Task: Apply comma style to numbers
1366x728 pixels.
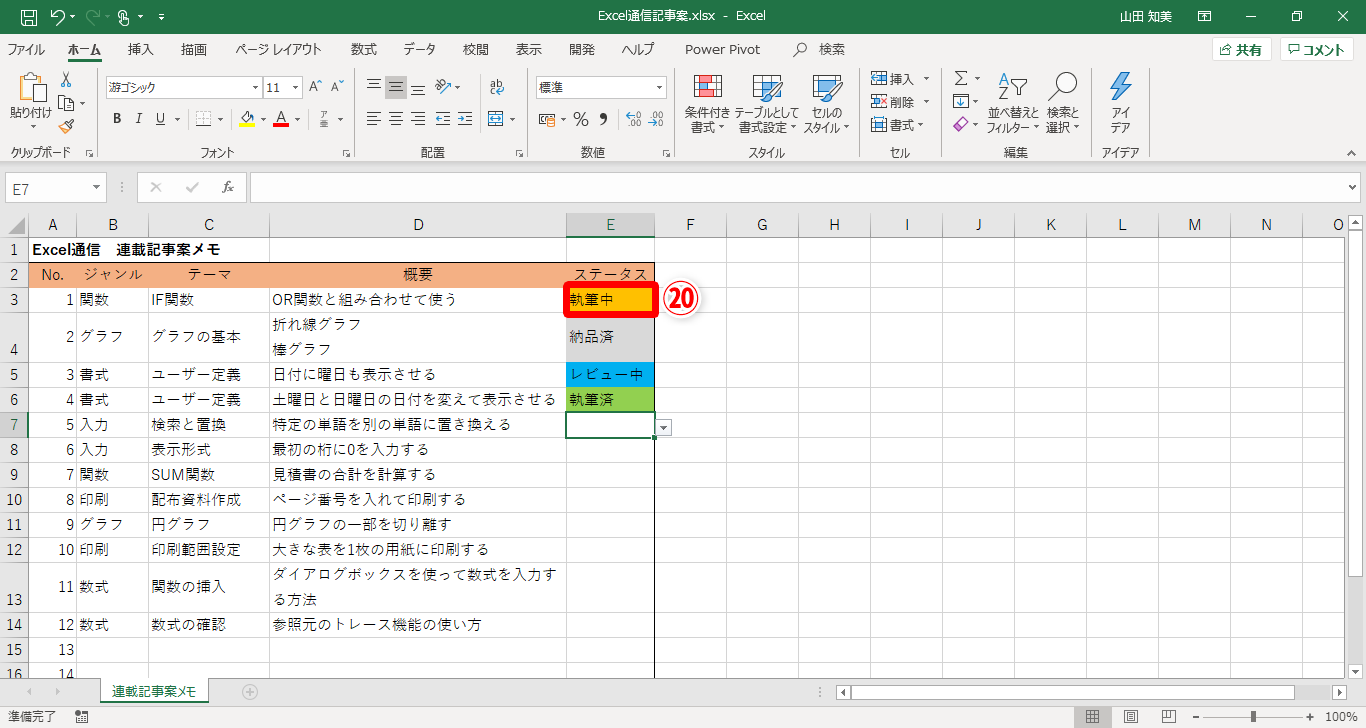Action: click(603, 119)
